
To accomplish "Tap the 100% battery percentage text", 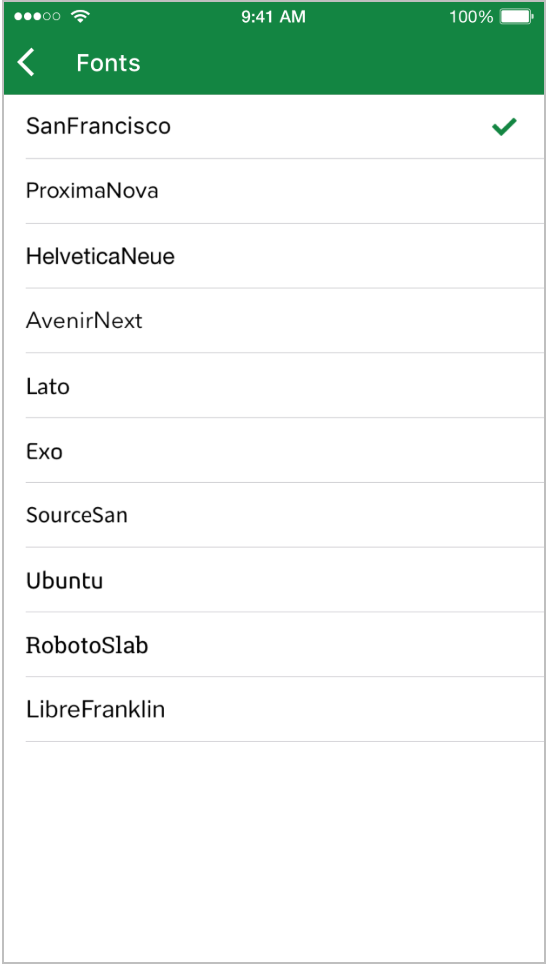I will point(471,17).
